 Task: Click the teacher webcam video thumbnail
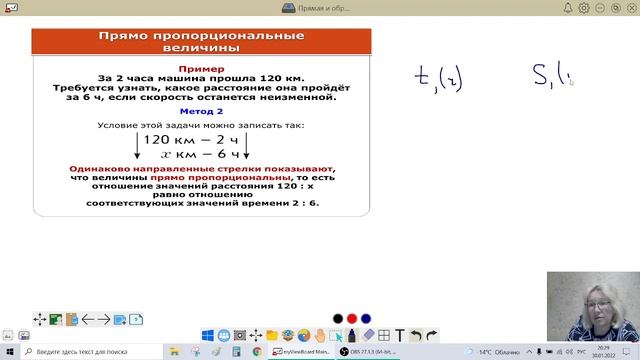pyautogui.click(x=593, y=307)
